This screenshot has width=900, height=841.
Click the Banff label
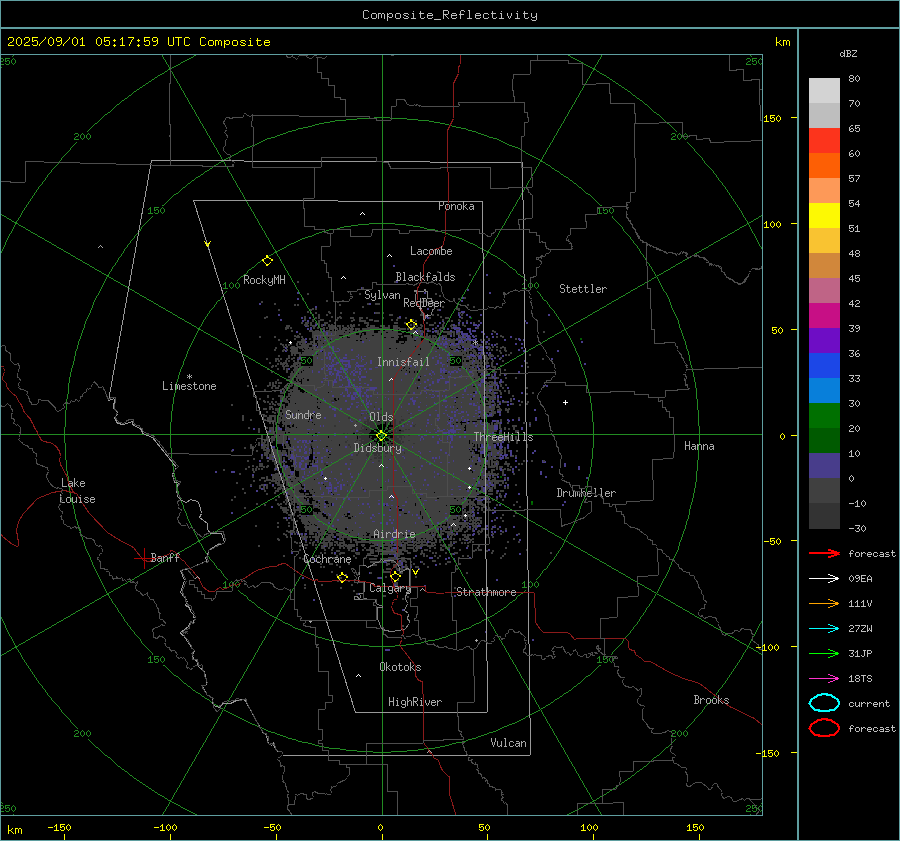[165, 557]
